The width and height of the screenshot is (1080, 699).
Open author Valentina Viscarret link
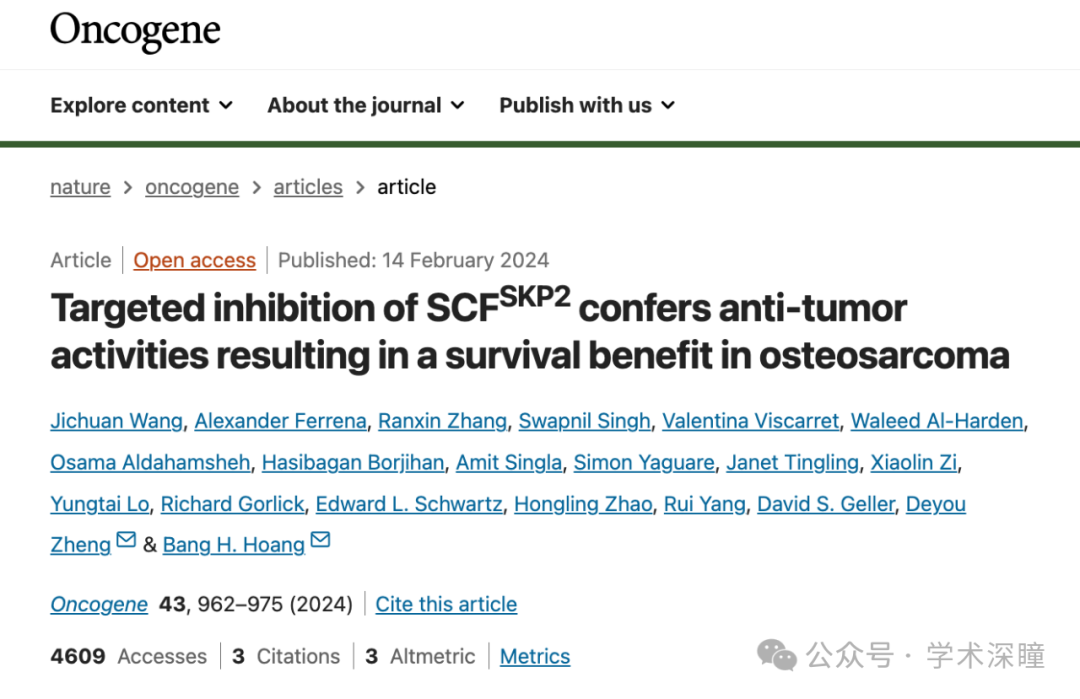[x=751, y=421]
